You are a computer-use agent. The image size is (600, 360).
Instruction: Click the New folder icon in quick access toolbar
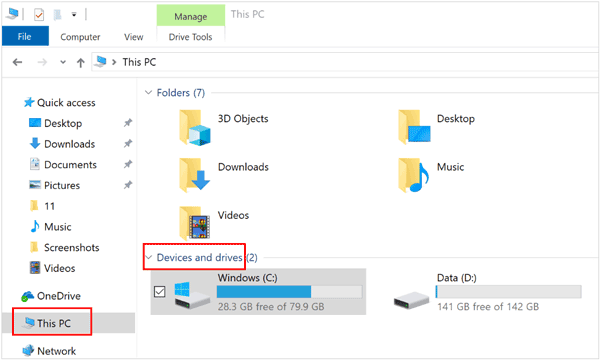[57, 15]
